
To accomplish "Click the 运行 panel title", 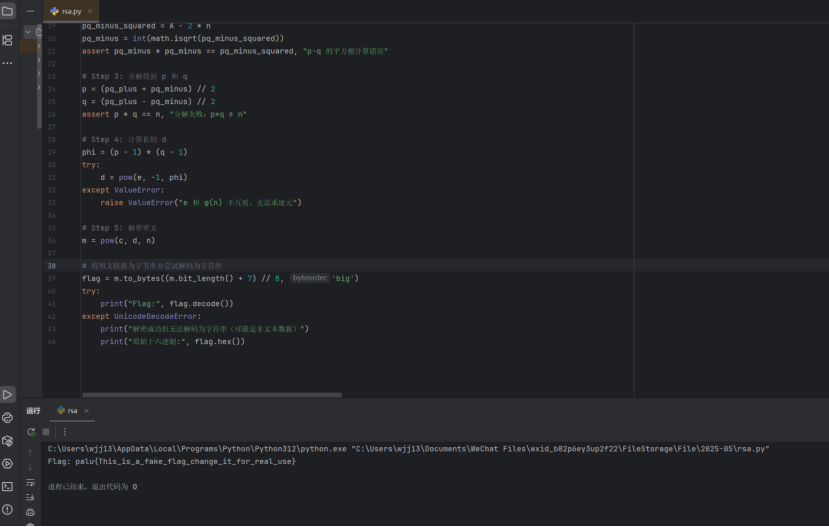I will [x=33, y=411].
